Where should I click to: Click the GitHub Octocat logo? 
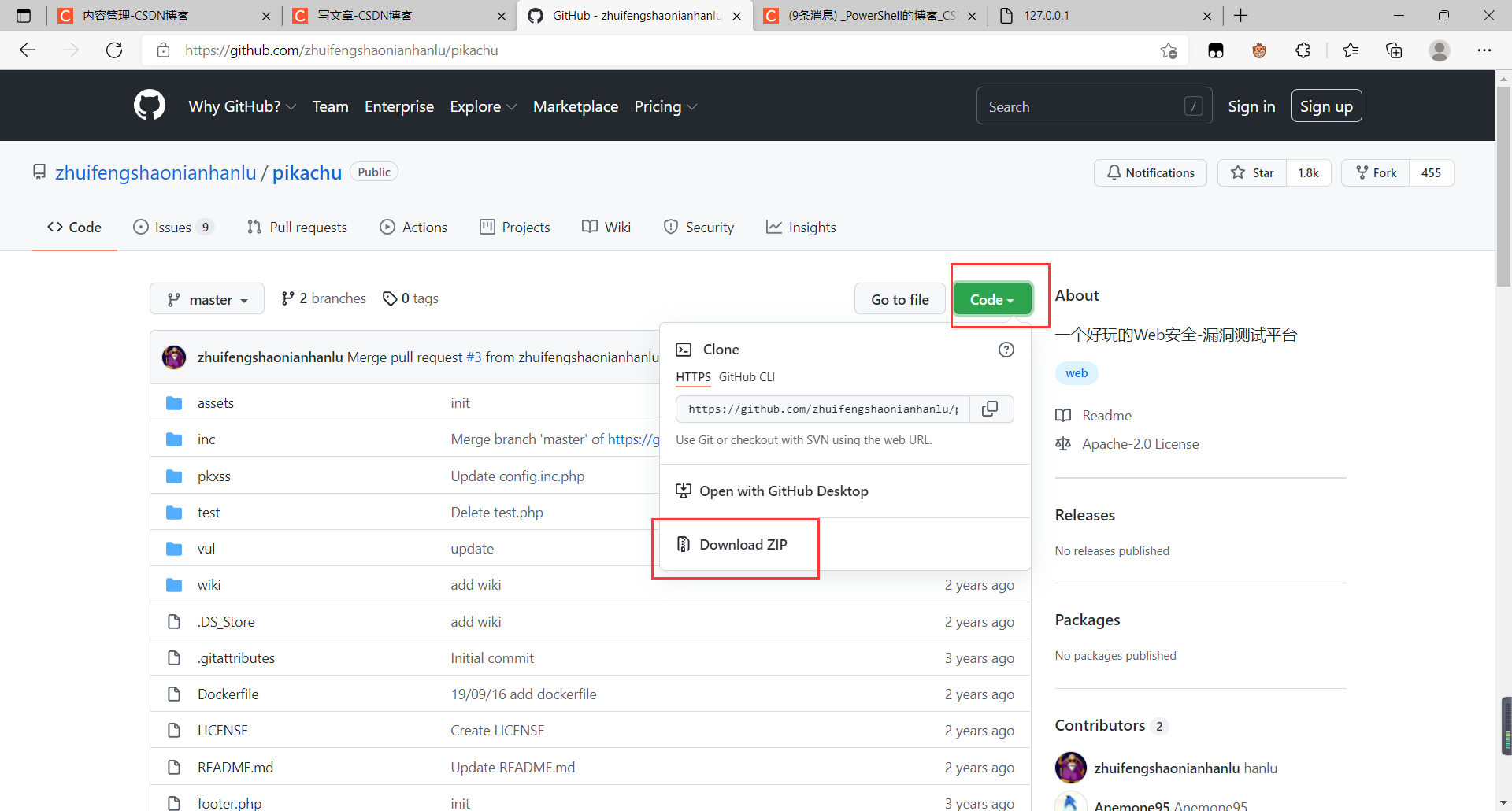coord(150,106)
